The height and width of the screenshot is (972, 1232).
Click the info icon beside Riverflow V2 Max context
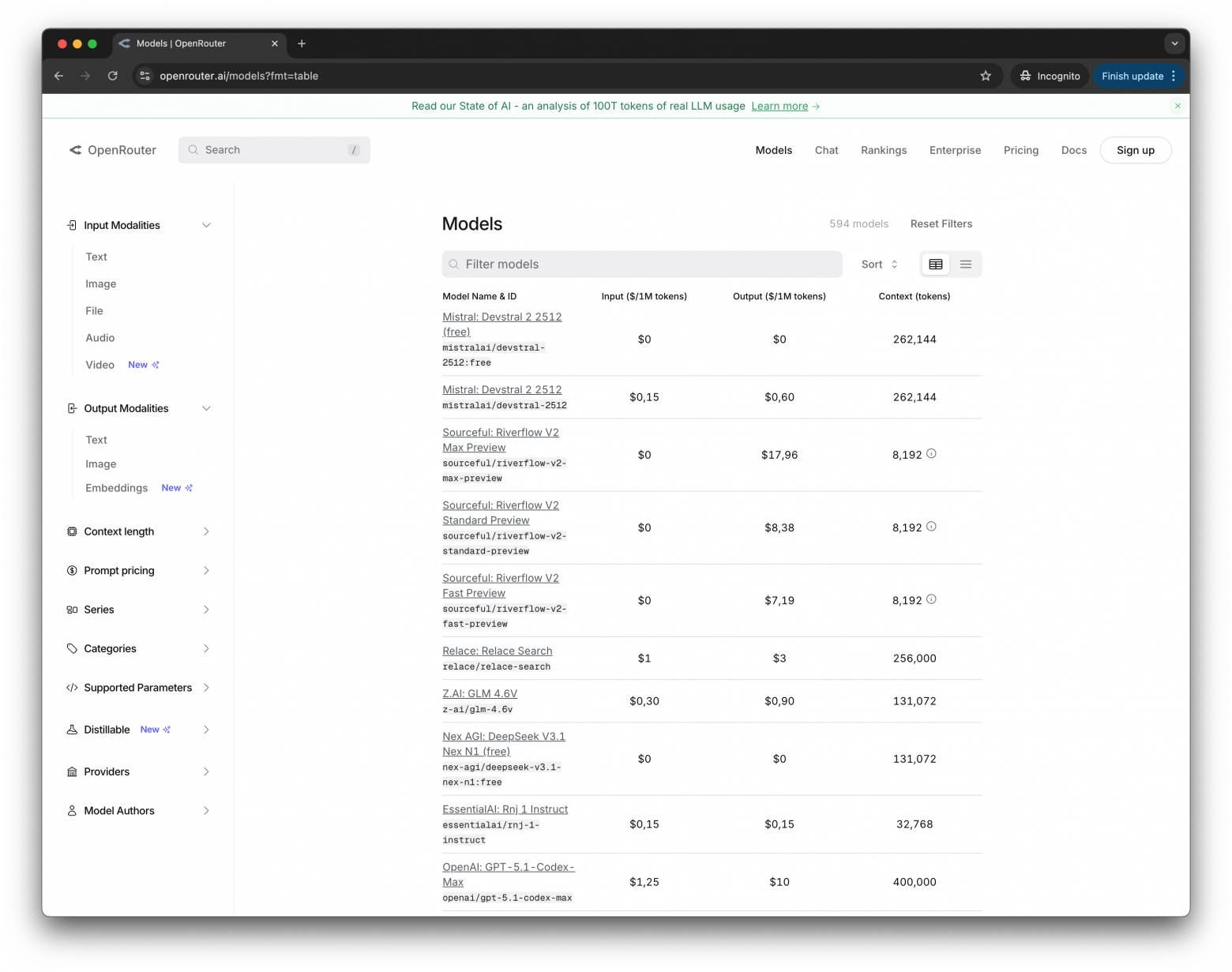931,453
